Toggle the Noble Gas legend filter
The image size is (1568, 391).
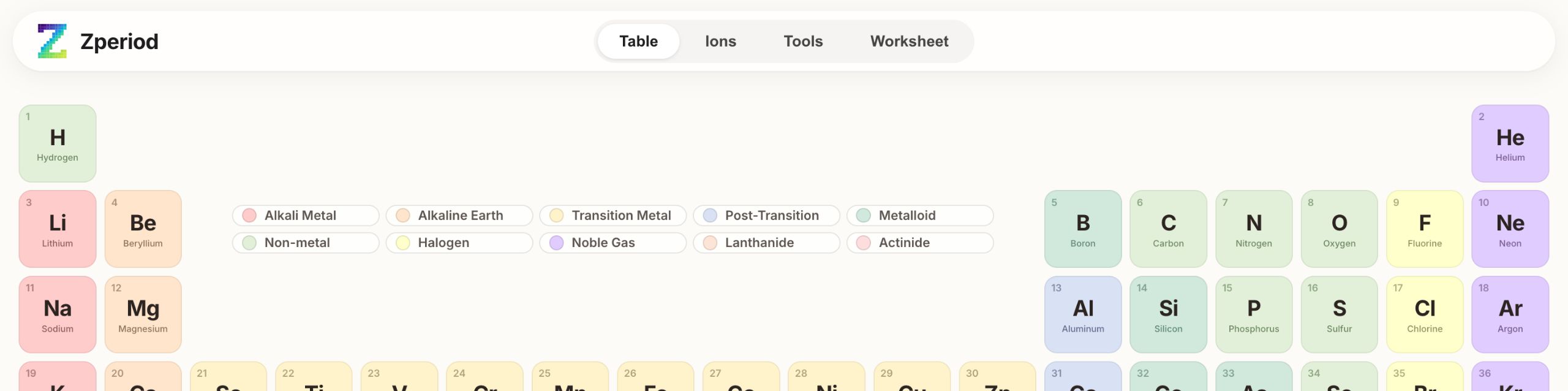(612, 243)
